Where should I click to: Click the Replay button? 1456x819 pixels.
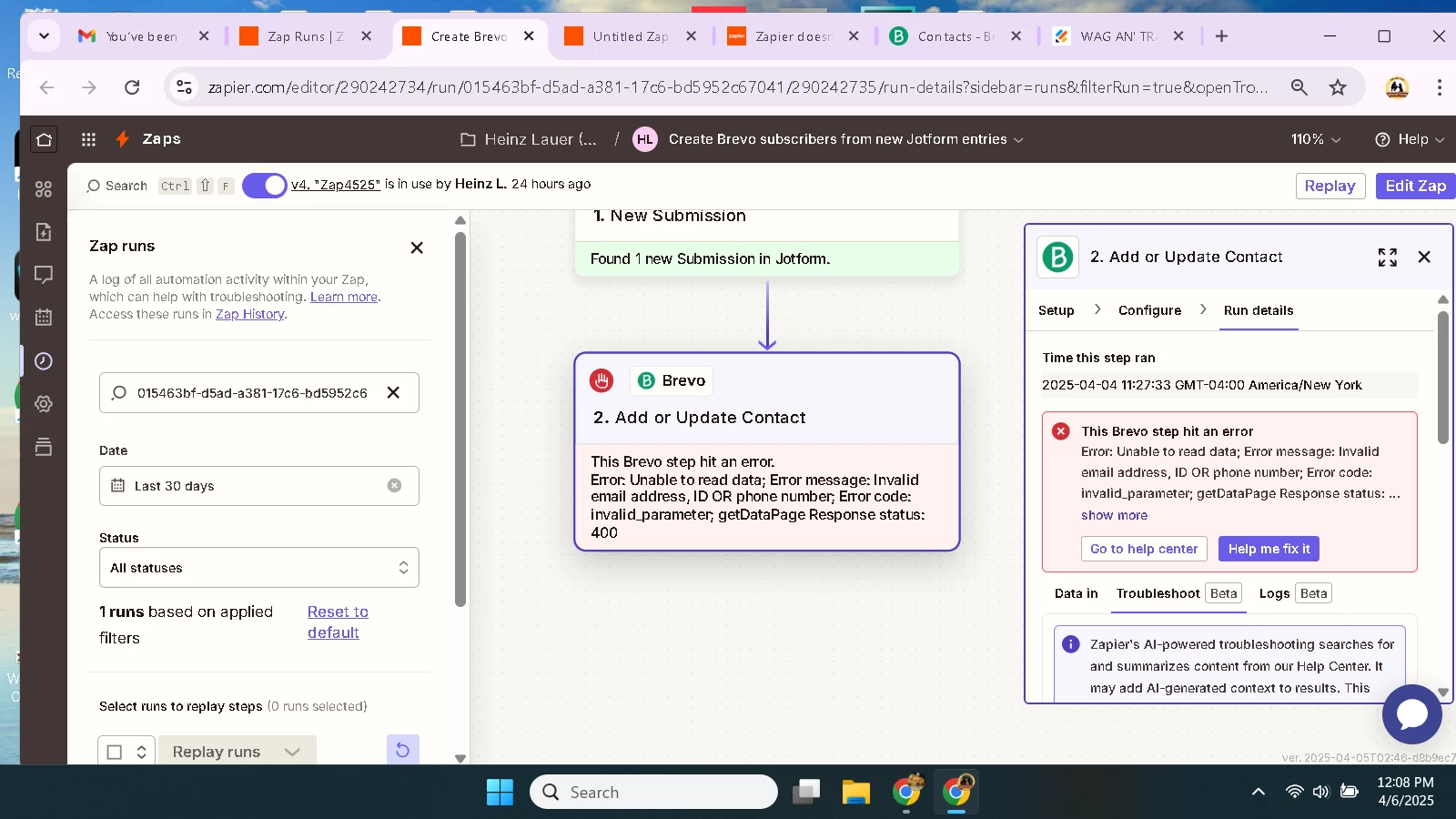coord(1330,186)
